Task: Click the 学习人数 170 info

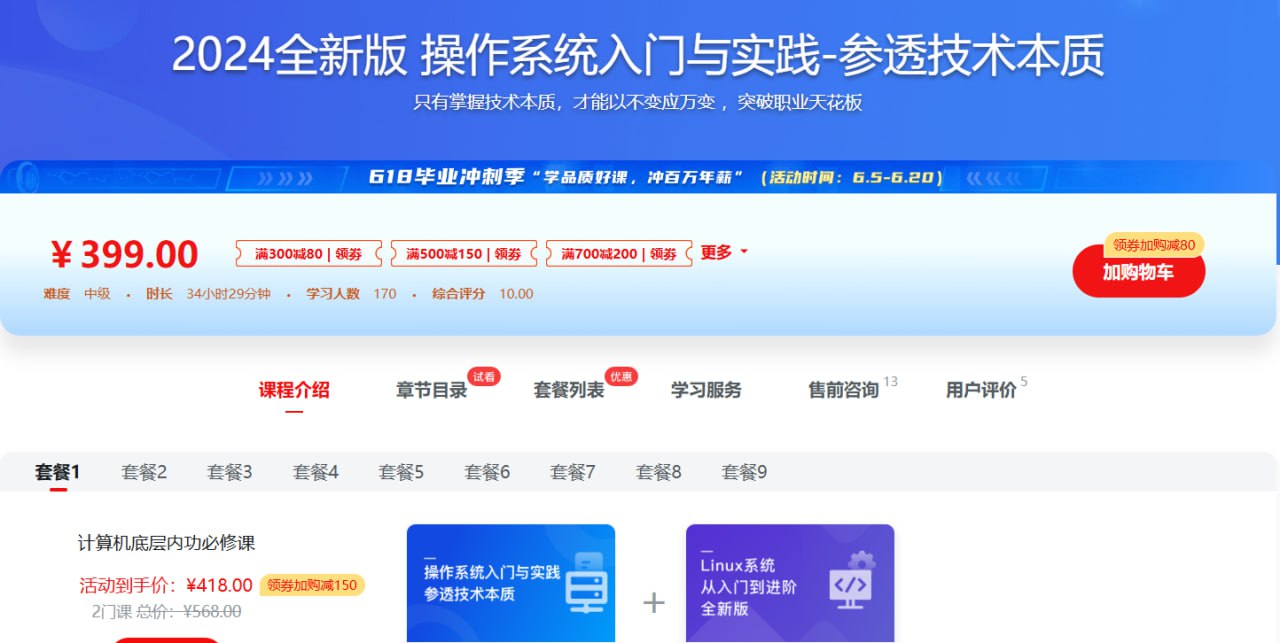Action: tap(351, 294)
